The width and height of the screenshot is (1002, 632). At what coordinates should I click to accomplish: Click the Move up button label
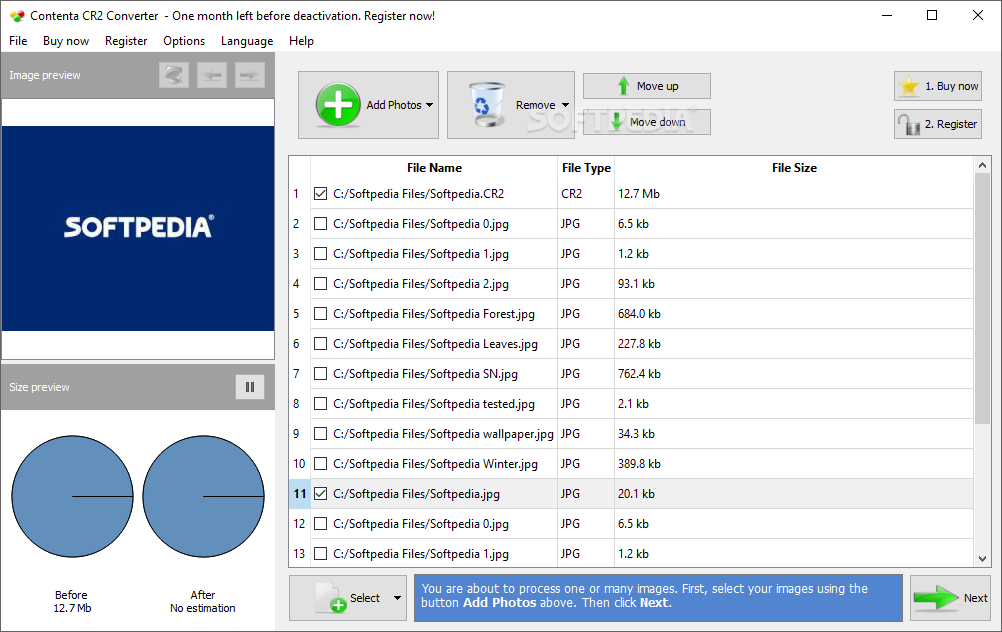click(658, 86)
